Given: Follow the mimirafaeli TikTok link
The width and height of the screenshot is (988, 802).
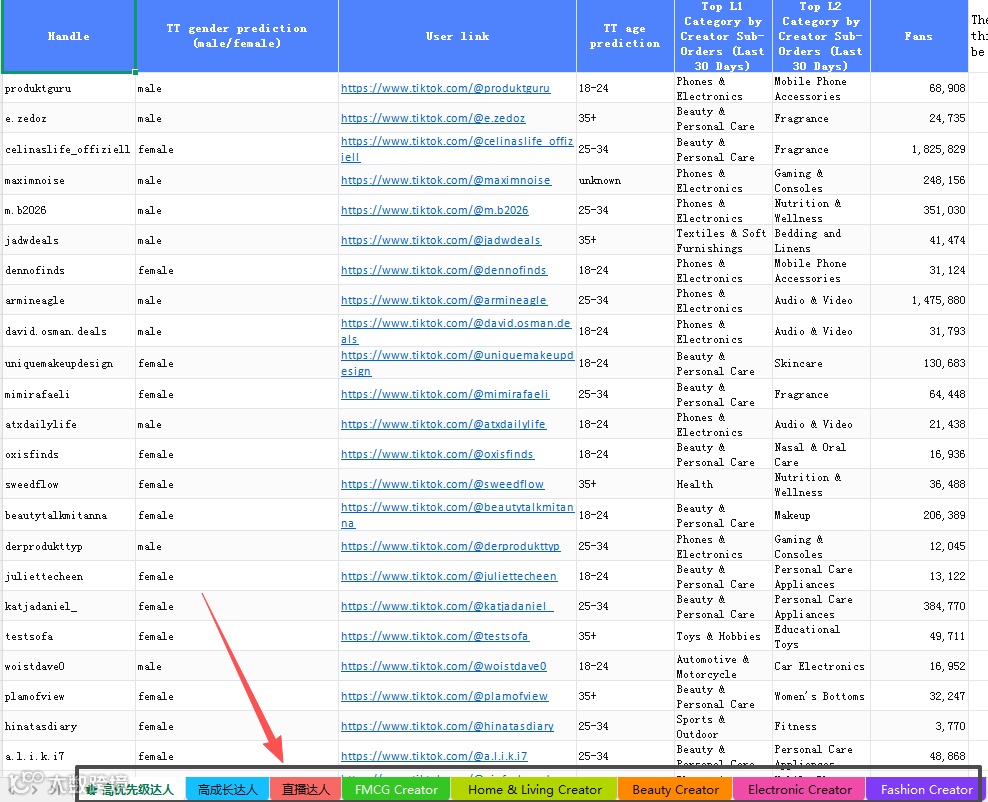Looking at the screenshot, I should click(x=445, y=394).
